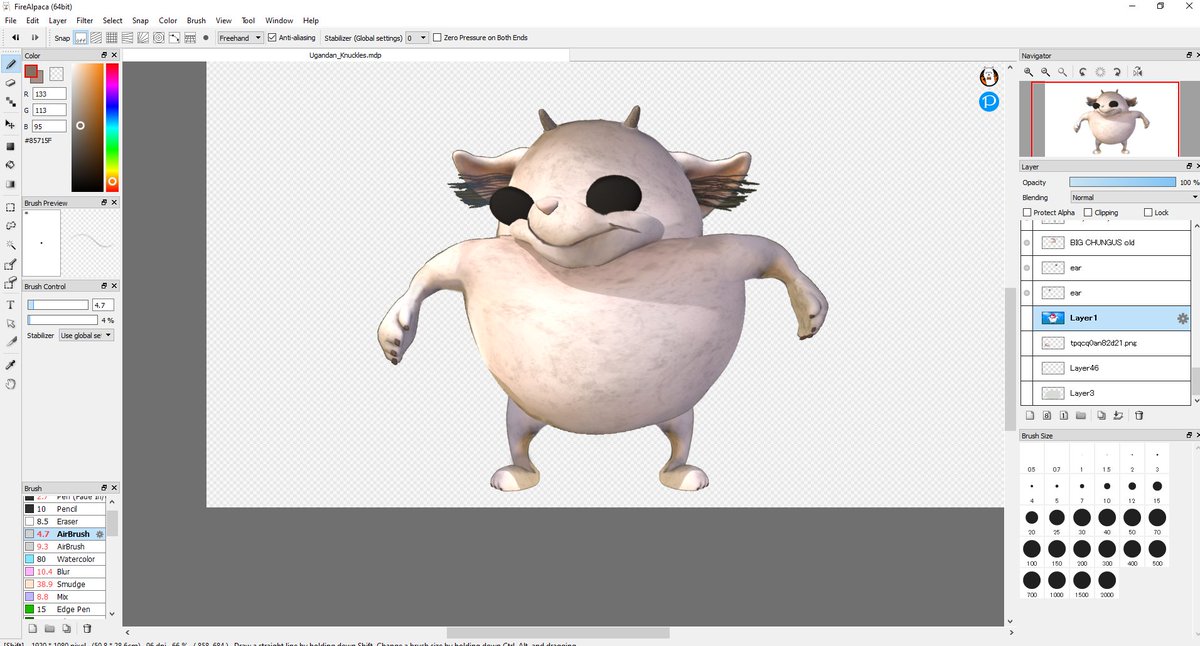This screenshot has height=646, width=1200.
Task: Open the Window menu
Action: tap(279, 20)
